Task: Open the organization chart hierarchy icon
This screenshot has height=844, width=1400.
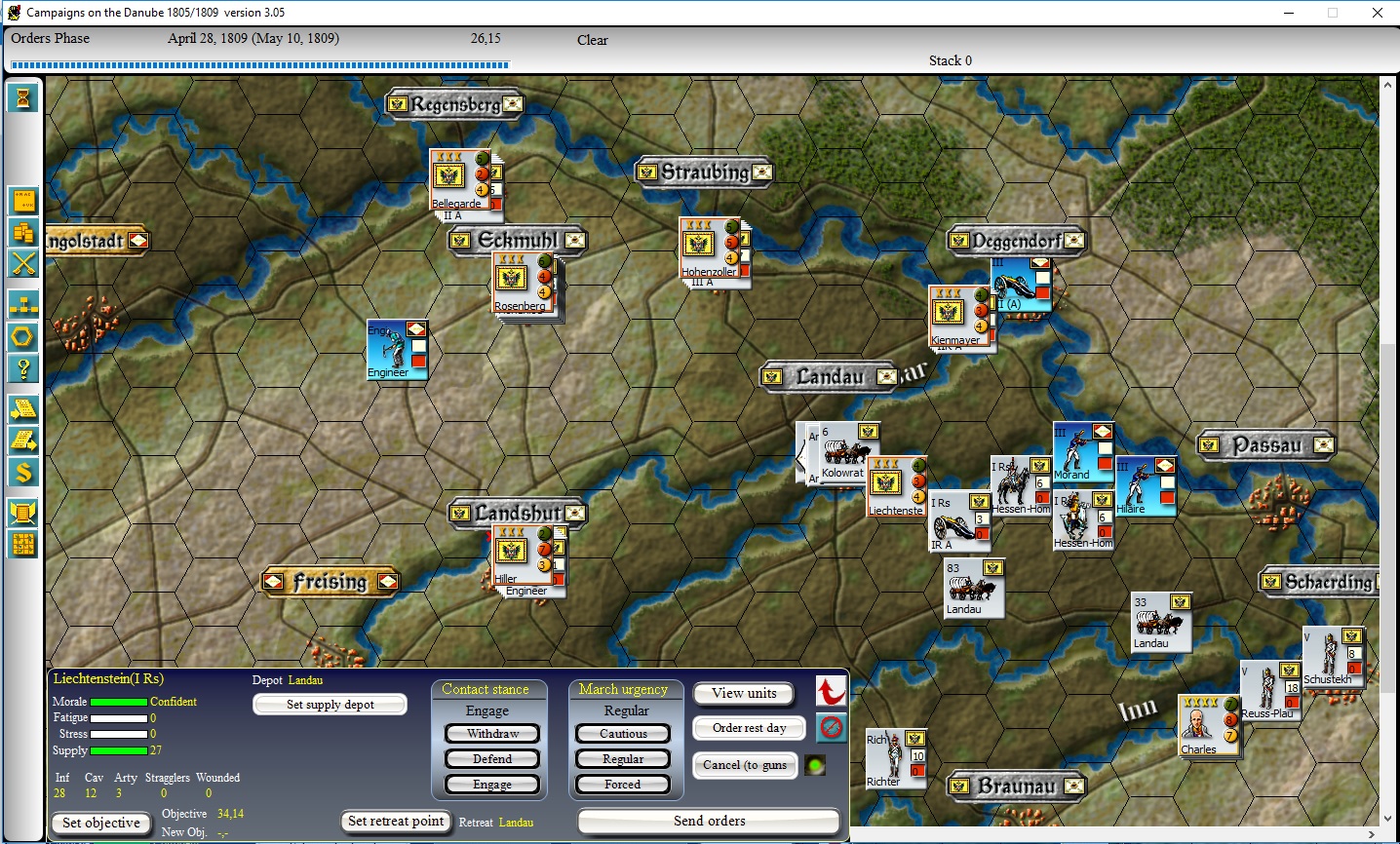Action: [x=23, y=305]
